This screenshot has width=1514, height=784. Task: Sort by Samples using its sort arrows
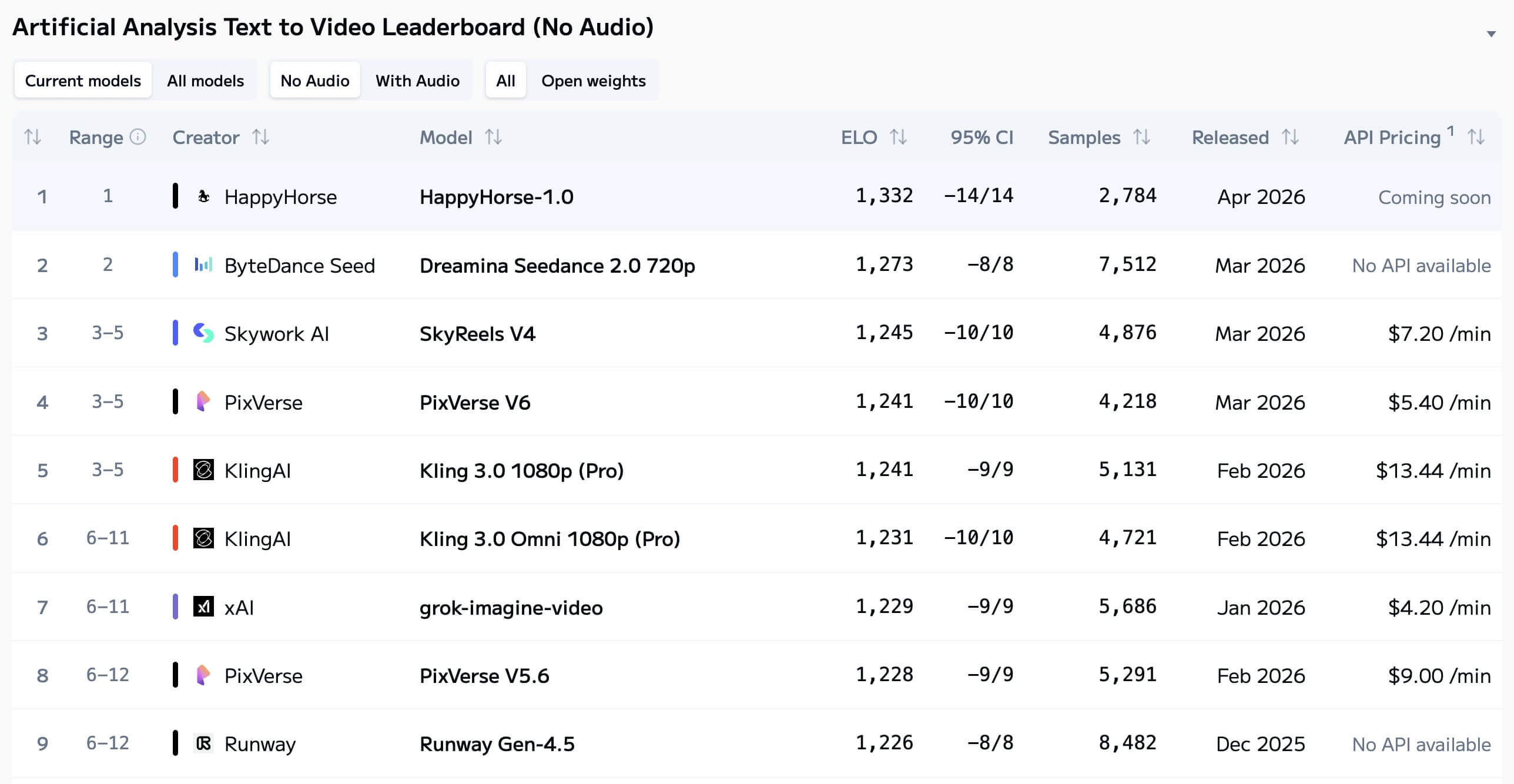click(1141, 137)
